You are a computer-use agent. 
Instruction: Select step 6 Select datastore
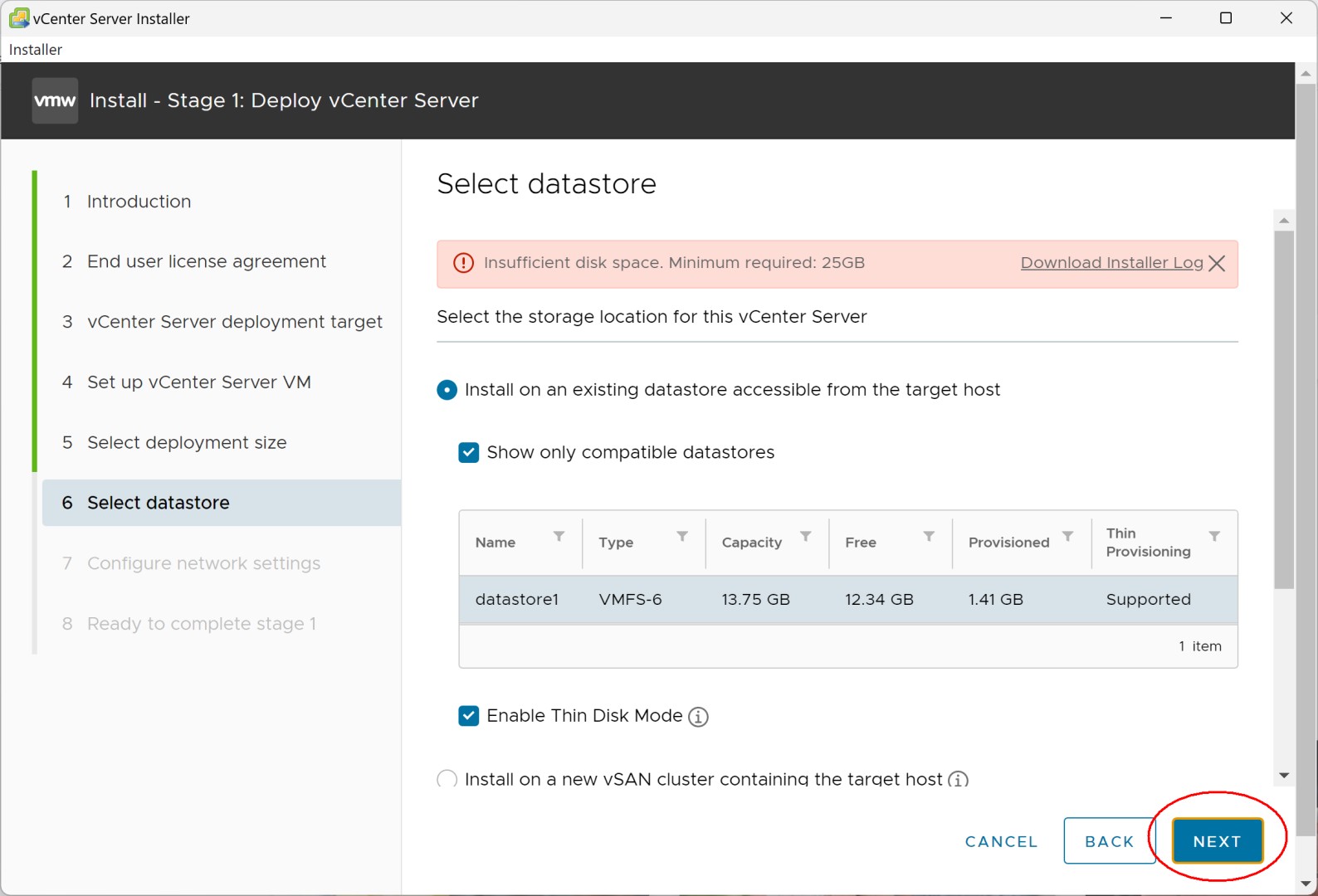pos(222,503)
